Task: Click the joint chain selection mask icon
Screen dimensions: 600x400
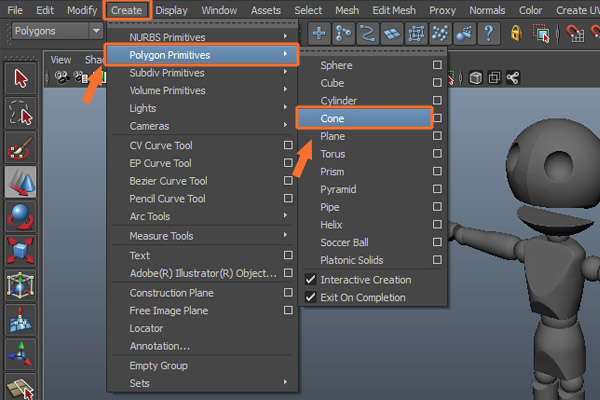Action: point(343,33)
